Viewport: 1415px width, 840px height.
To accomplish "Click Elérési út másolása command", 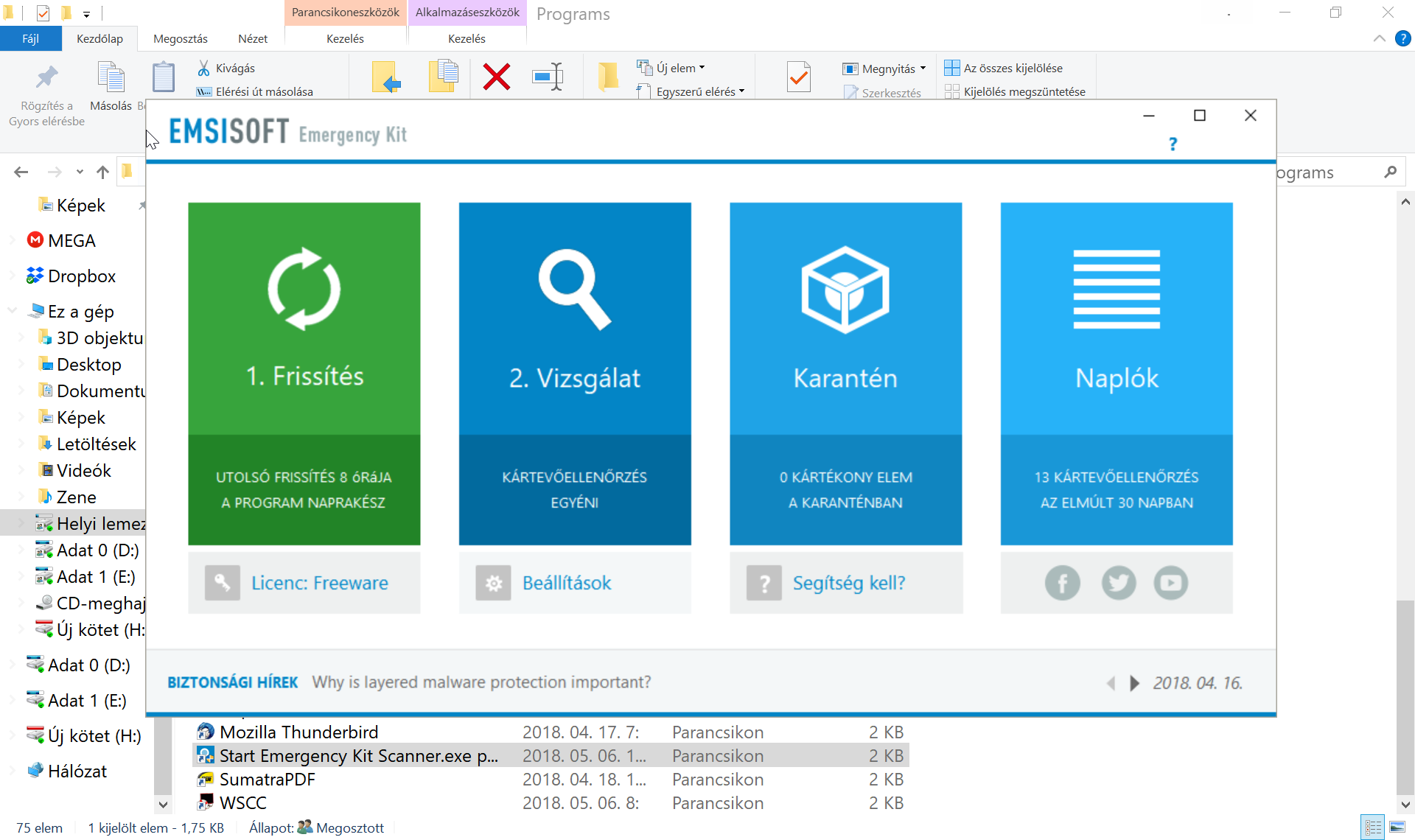I will coord(254,91).
